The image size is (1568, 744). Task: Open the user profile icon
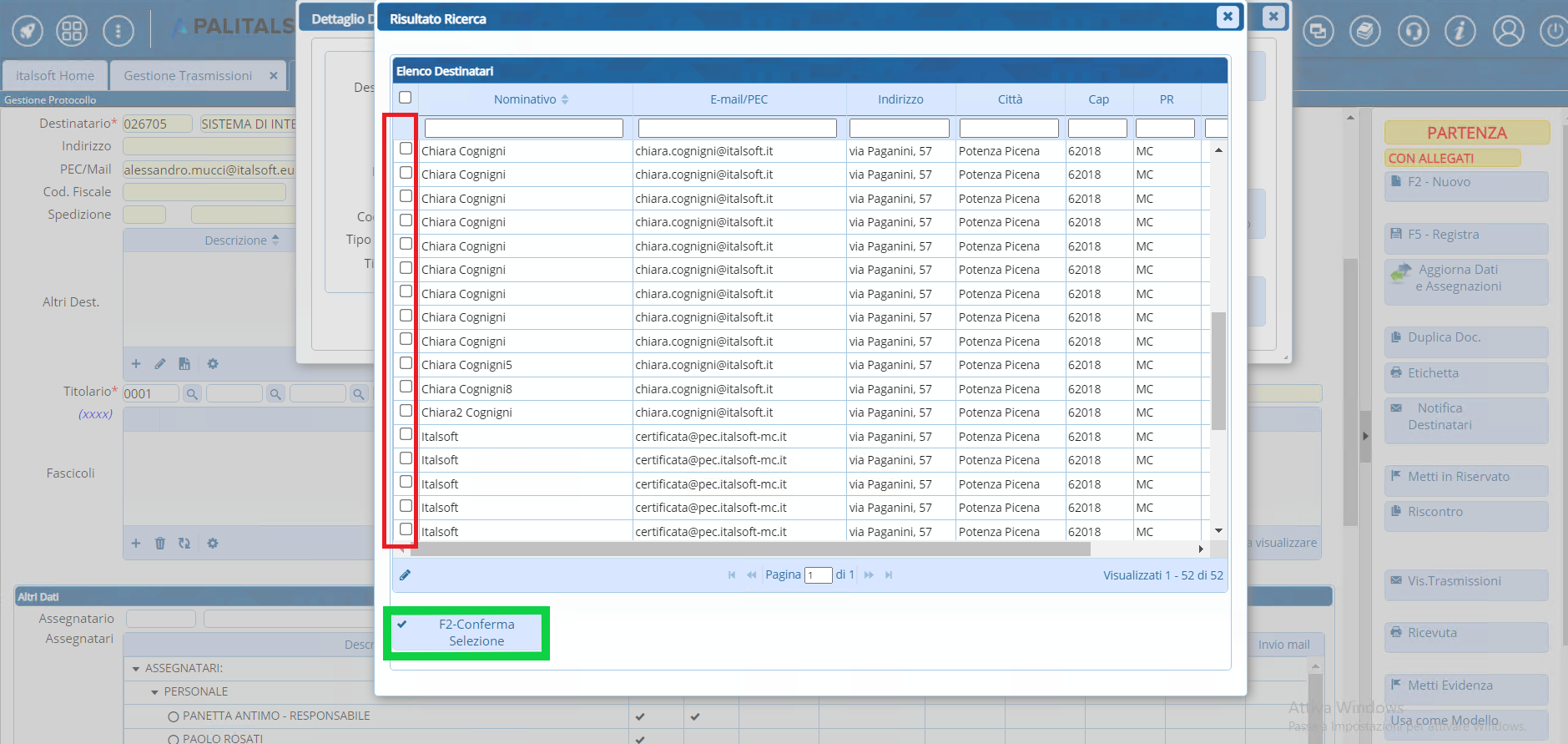click(1508, 32)
